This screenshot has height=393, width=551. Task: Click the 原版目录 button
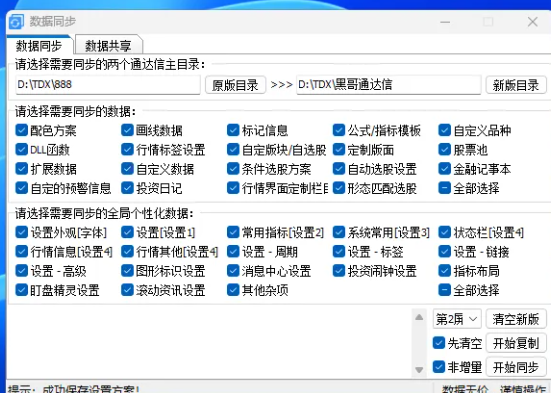(235, 85)
